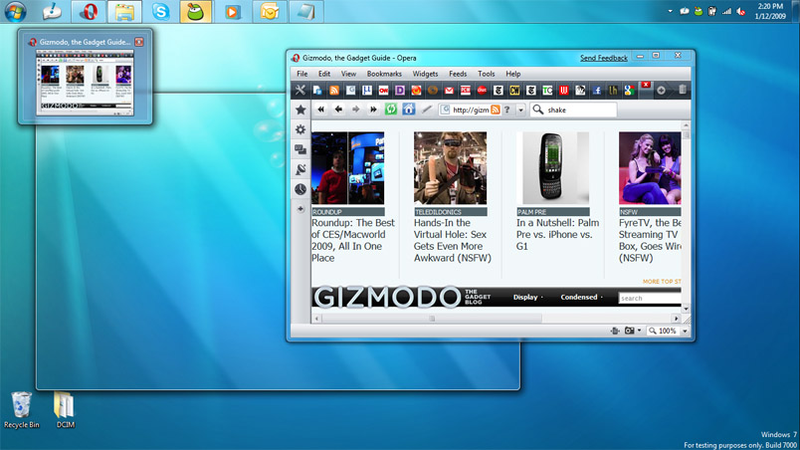The image size is (800, 450).
Task: Toggle the show images camera icon
Action: 629,331
